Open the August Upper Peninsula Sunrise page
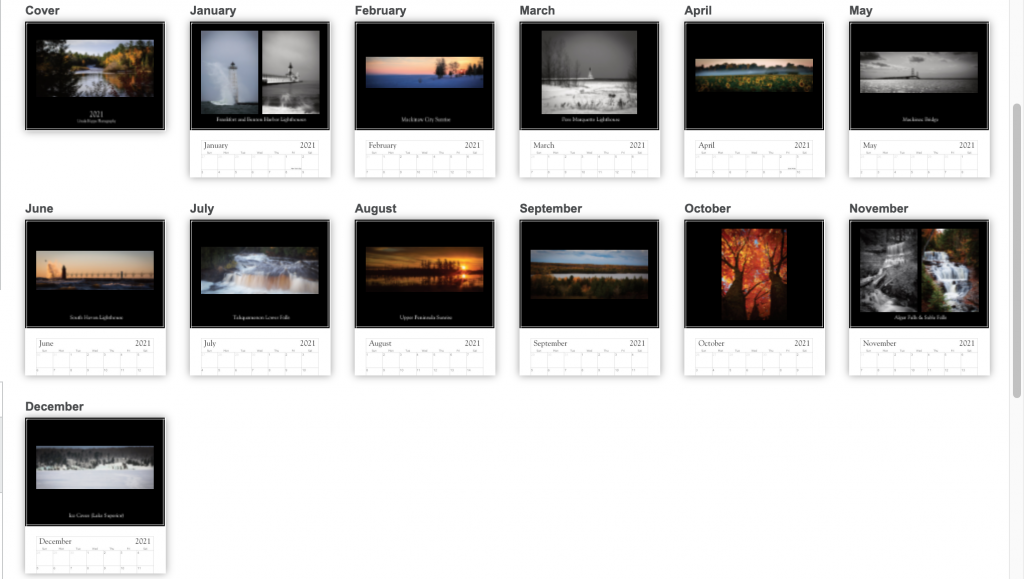Image resolution: width=1024 pixels, height=579 pixels. click(424, 273)
